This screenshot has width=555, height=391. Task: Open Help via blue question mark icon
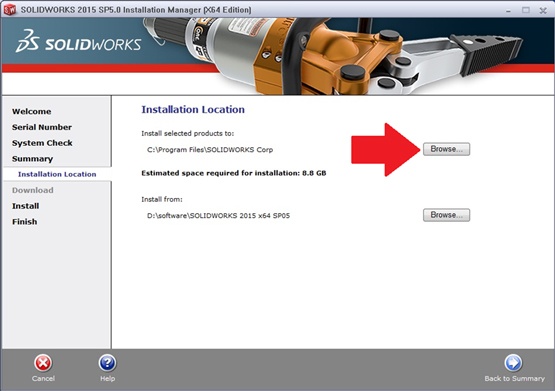pos(107,363)
